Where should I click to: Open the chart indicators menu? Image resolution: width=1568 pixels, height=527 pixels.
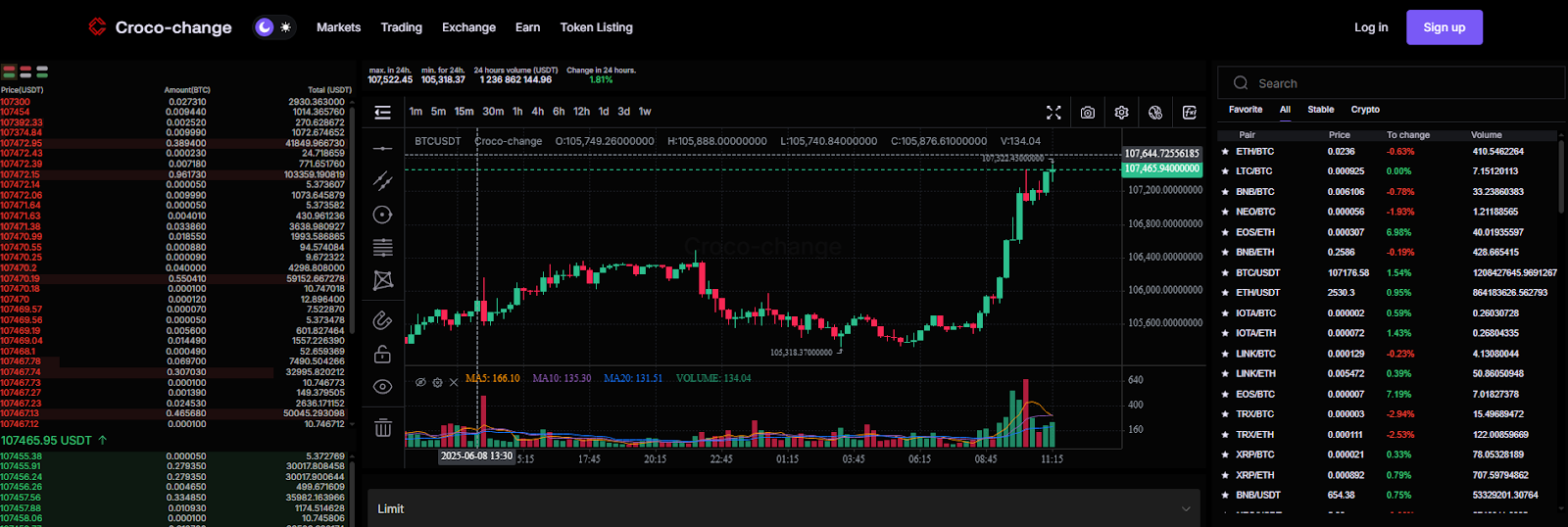(x=1190, y=113)
